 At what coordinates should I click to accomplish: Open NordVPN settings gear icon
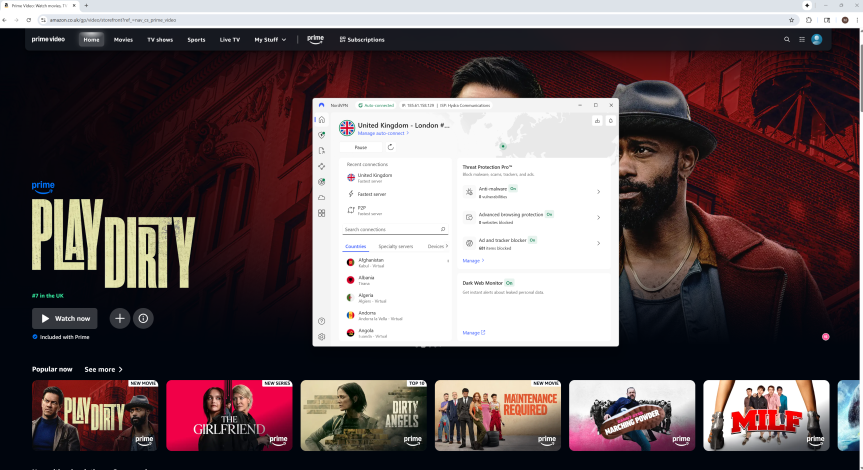point(322,336)
